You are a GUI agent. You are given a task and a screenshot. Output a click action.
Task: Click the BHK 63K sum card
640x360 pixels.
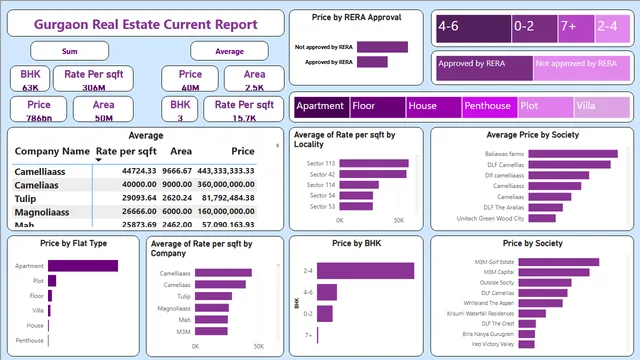[x=30, y=79]
